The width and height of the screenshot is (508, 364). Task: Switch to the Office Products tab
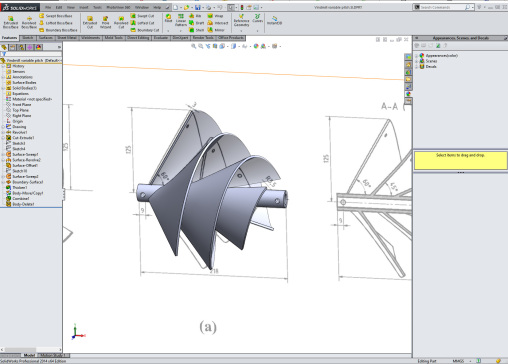click(231, 38)
